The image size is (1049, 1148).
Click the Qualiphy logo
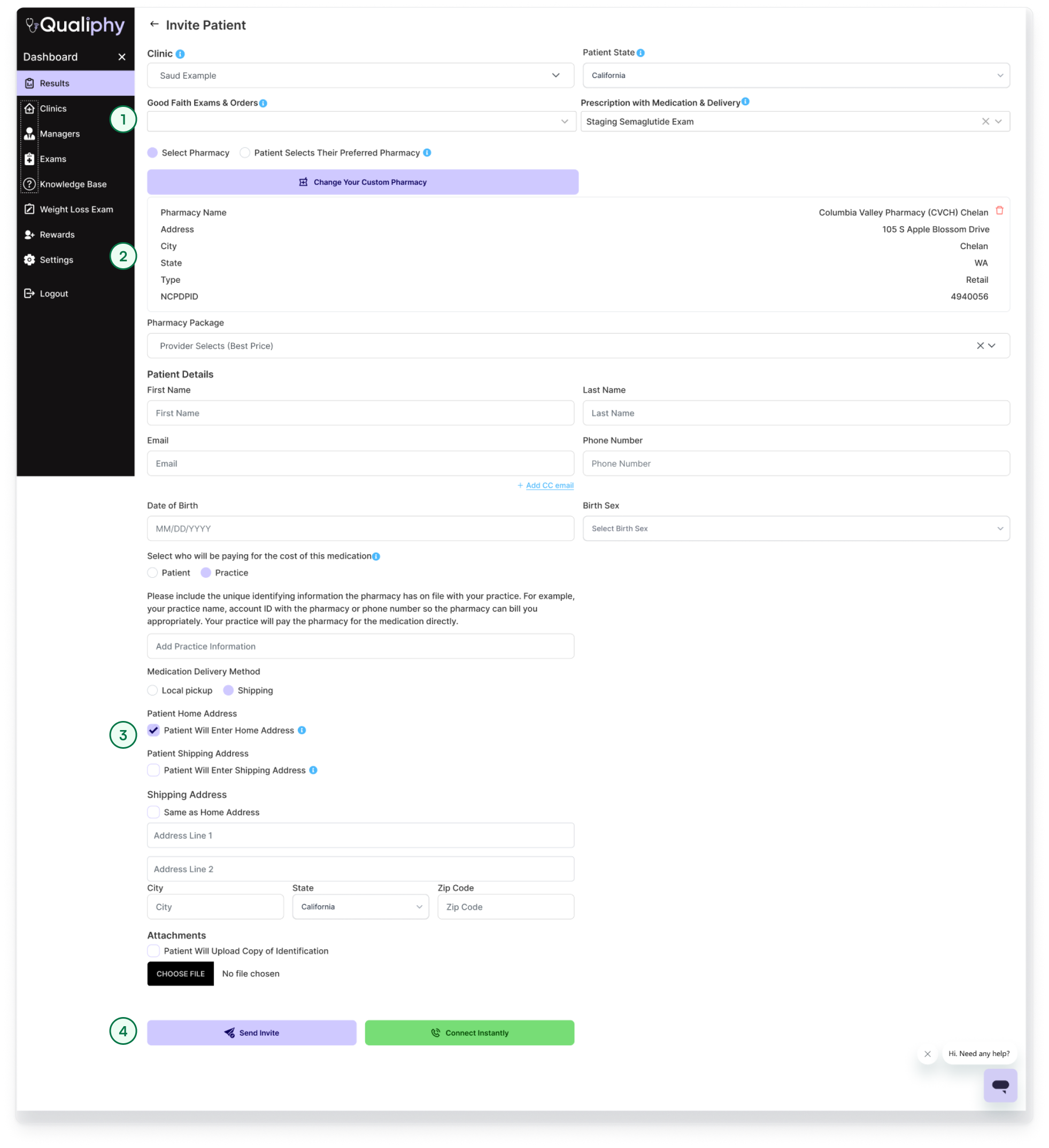coord(75,25)
